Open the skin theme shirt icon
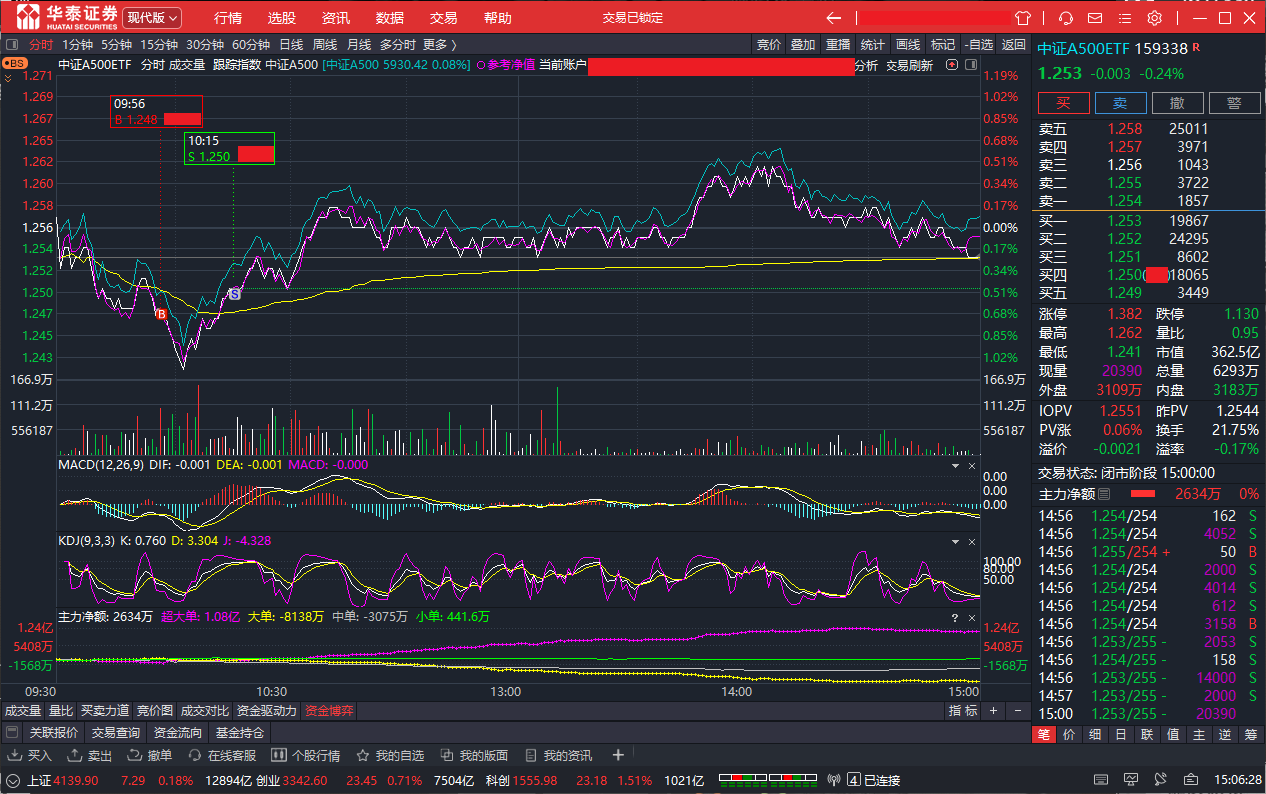 tap(1022, 18)
